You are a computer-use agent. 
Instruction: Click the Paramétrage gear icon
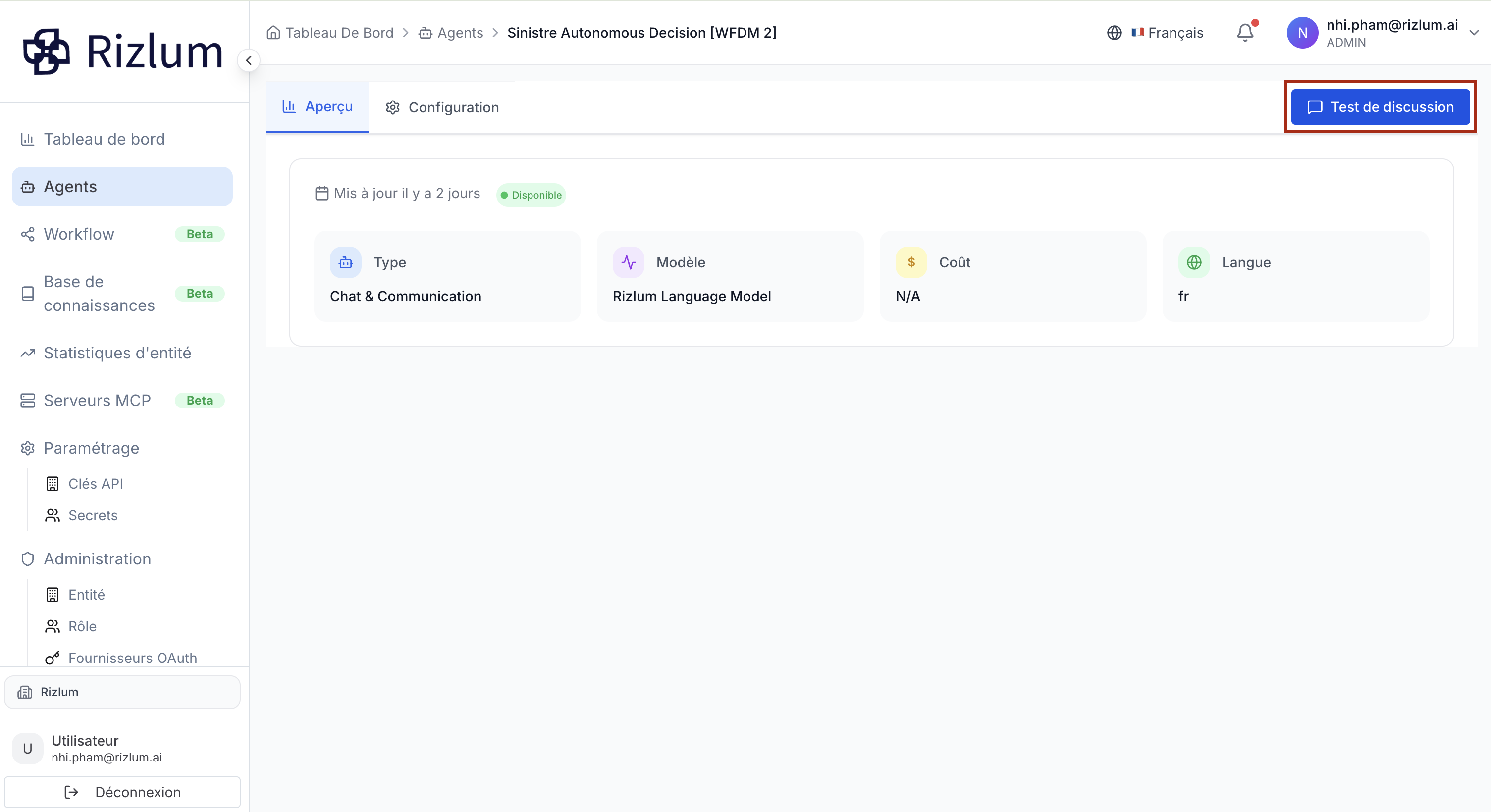[x=28, y=448]
